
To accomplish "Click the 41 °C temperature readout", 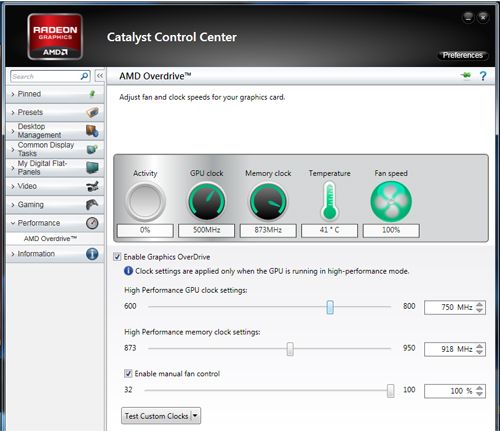I will tap(329, 230).
